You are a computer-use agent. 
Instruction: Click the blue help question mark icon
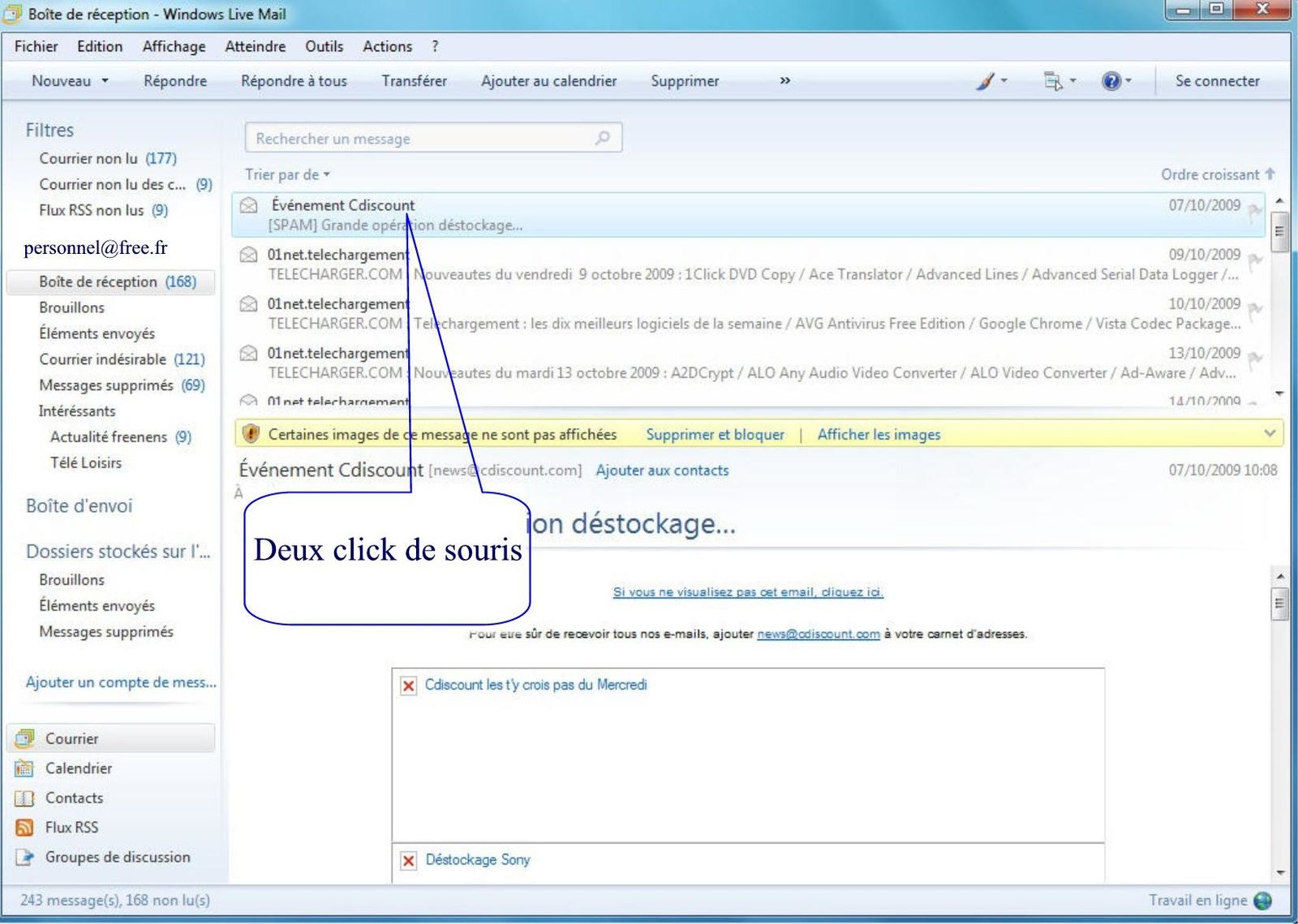point(1111,81)
